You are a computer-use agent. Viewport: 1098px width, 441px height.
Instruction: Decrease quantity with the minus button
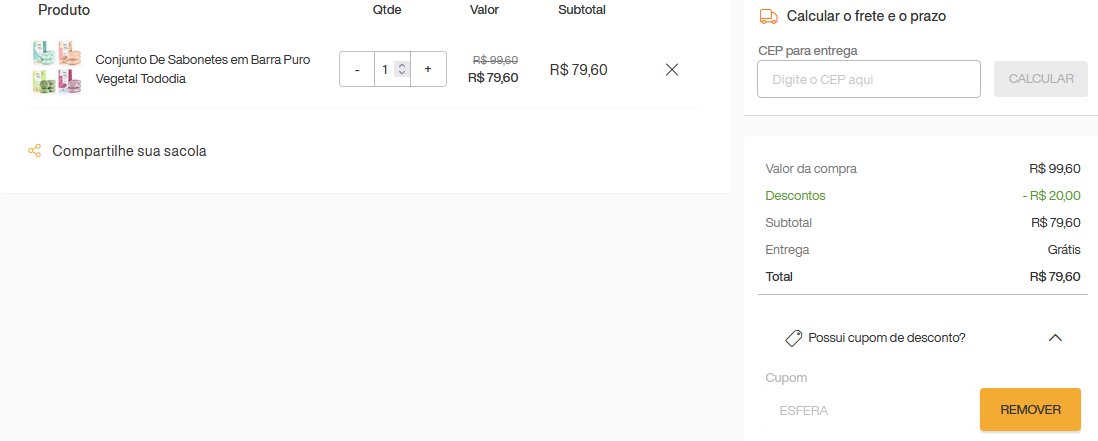(357, 69)
